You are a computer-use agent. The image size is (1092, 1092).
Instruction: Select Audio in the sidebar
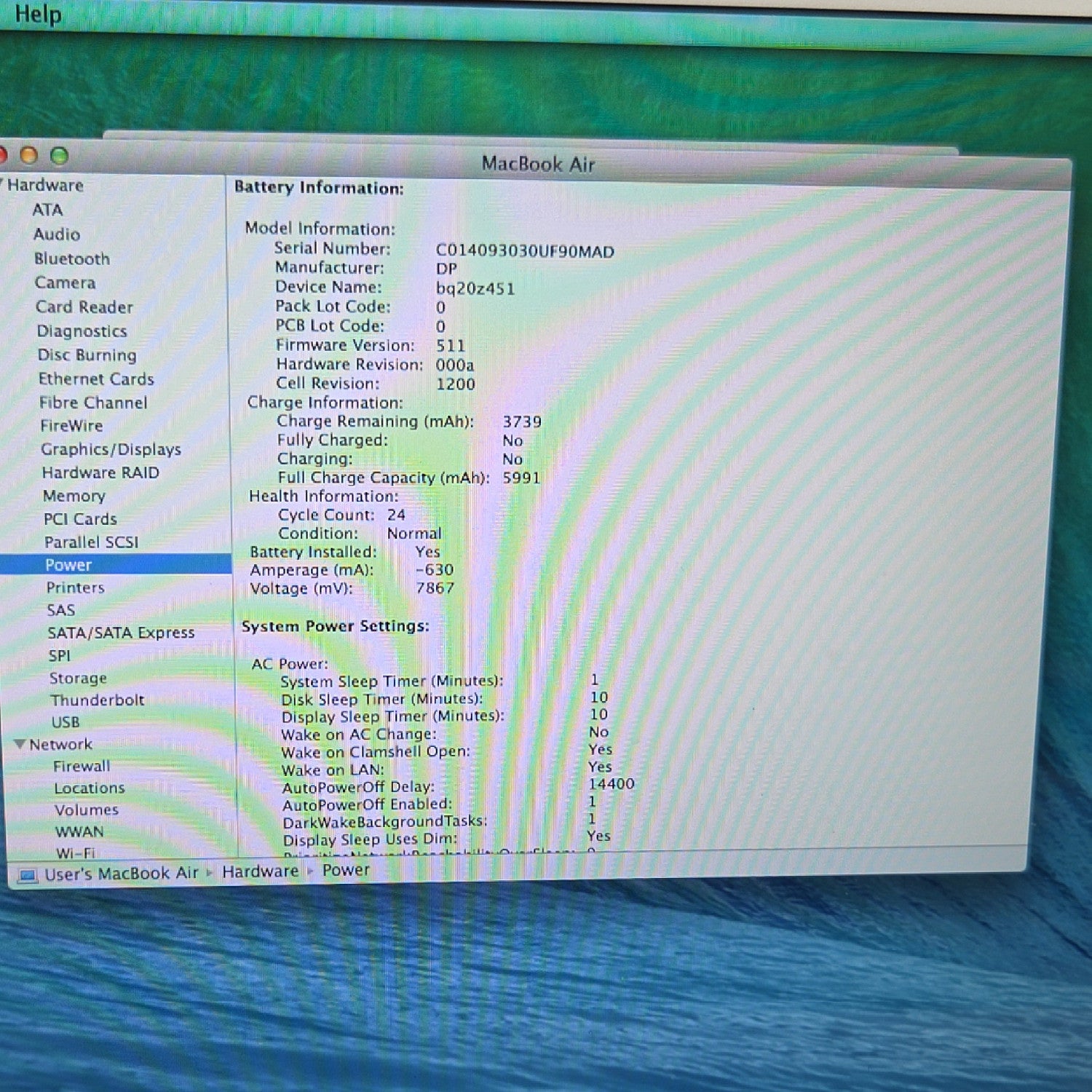(57, 234)
